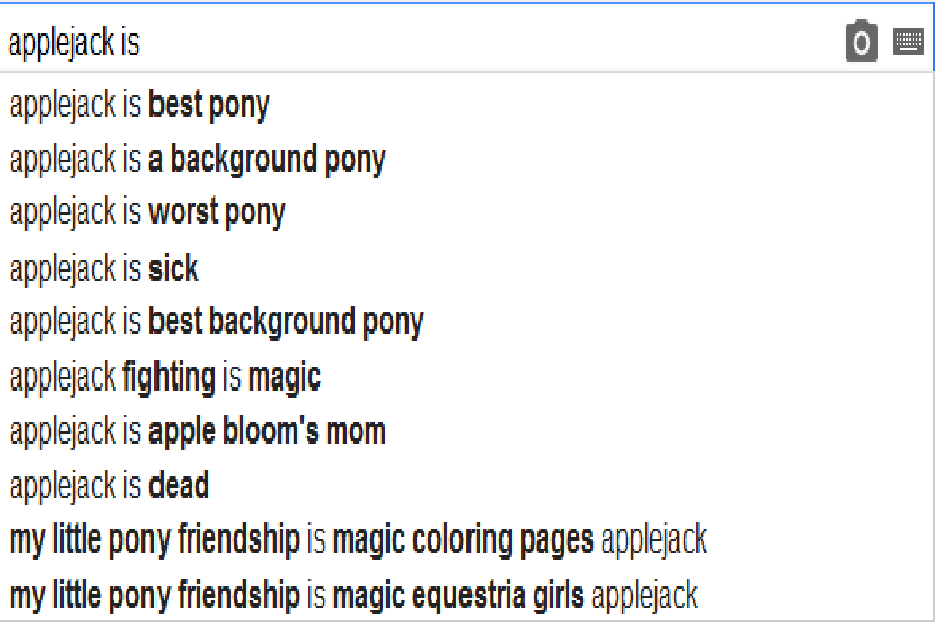This screenshot has width=935, height=624.
Task: Click the first autocomplete suggestion about best pony
Action: [x=140, y=105]
